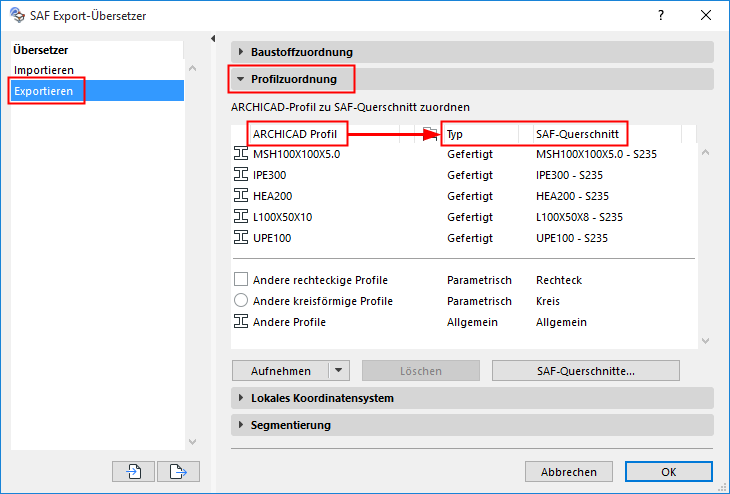This screenshot has height=494, width=730.
Task: Click the Löschen button
Action: point(421,371)
